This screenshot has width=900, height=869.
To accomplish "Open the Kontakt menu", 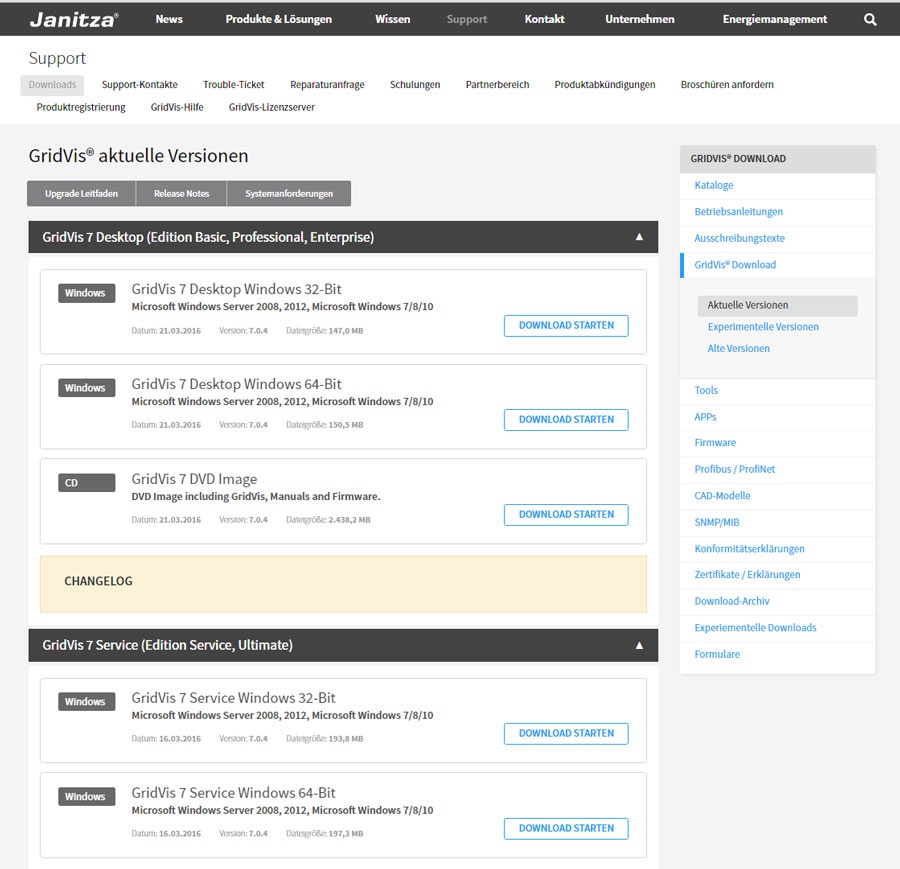I will click(544, 19).
